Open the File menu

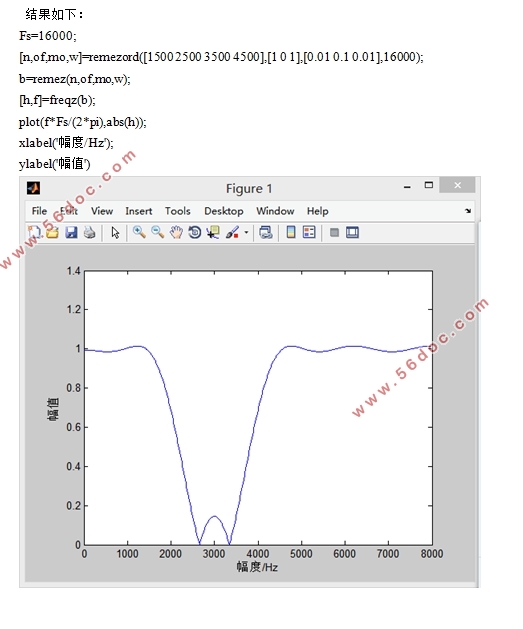[x=39, y=211]
